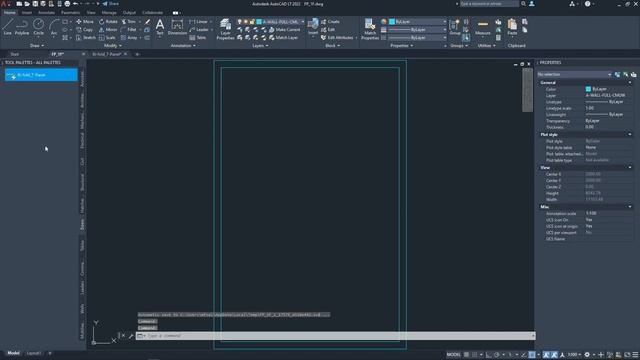
Task: Click the Mirror tool
Action: pyautogui.click(x=108, y=30)
